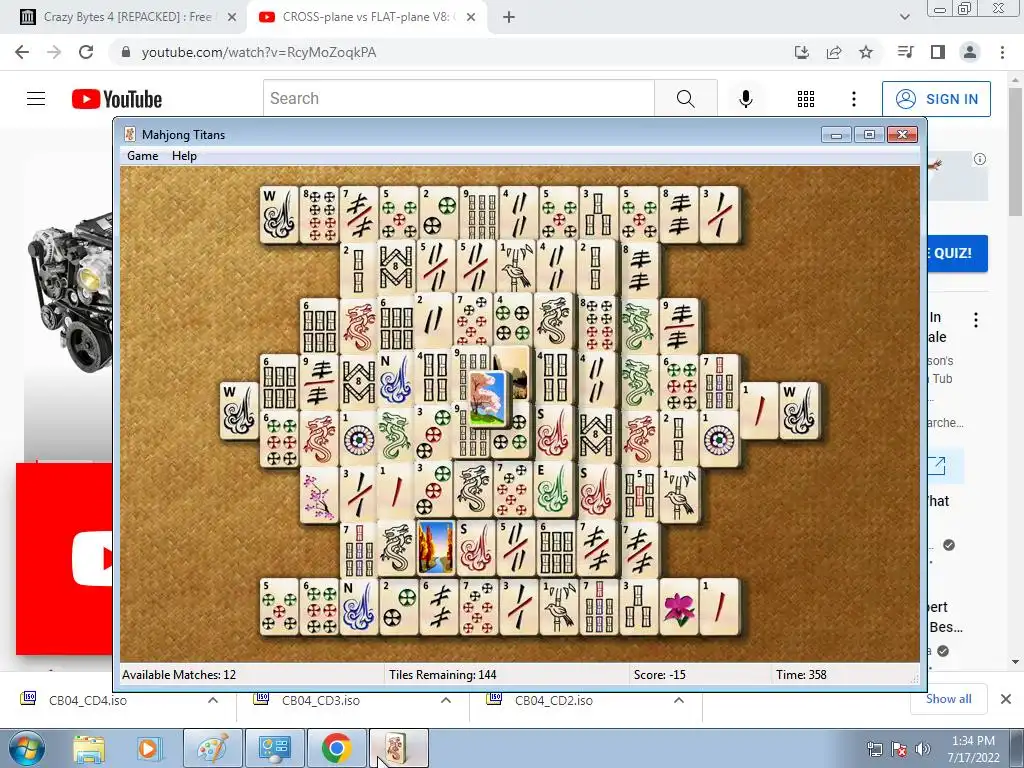Select the 3 bamboo tile at top-right corner
Image resolution: width=1024 pixels, height=768 pixels.
point(720,215)
